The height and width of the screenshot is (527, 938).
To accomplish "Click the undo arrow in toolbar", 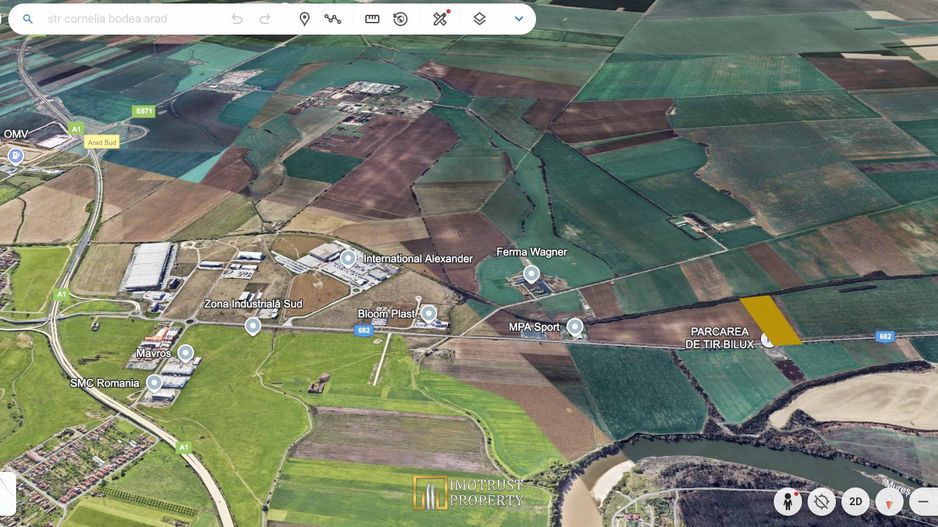I will [x=237, y=19].
